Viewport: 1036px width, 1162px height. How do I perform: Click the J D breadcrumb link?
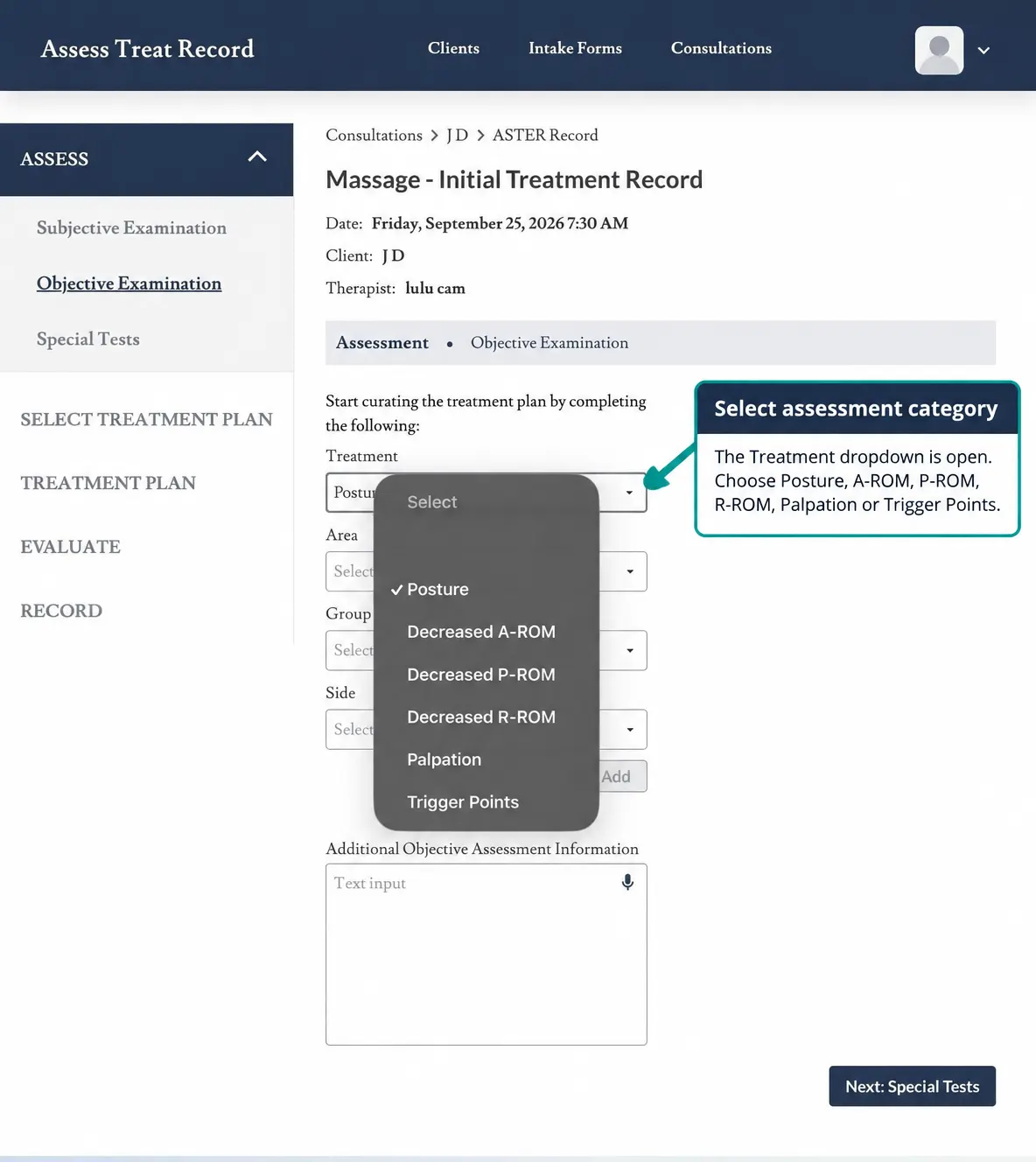[x=457, y=135]
